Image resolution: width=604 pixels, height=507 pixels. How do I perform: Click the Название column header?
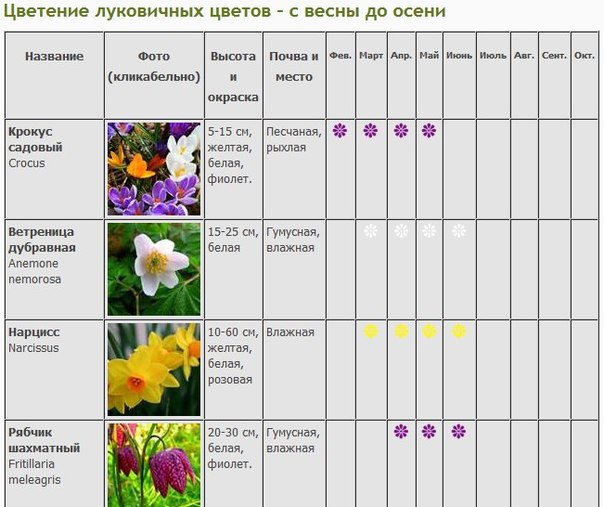(54, 56)
